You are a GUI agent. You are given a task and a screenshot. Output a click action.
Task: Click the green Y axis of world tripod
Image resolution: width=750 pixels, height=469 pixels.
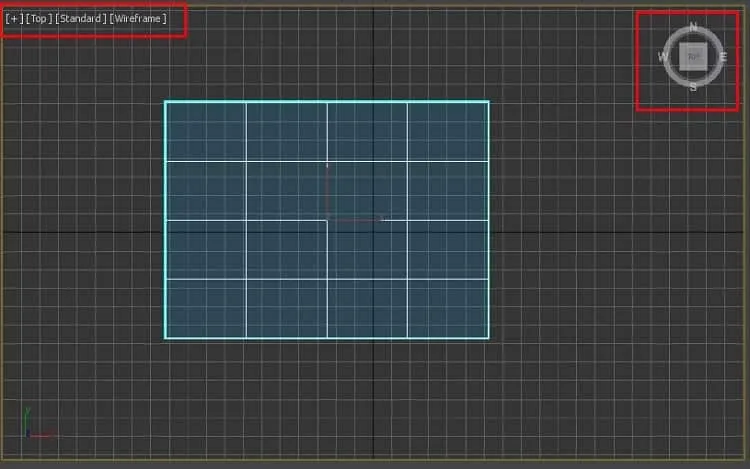(x=27, y=421)
